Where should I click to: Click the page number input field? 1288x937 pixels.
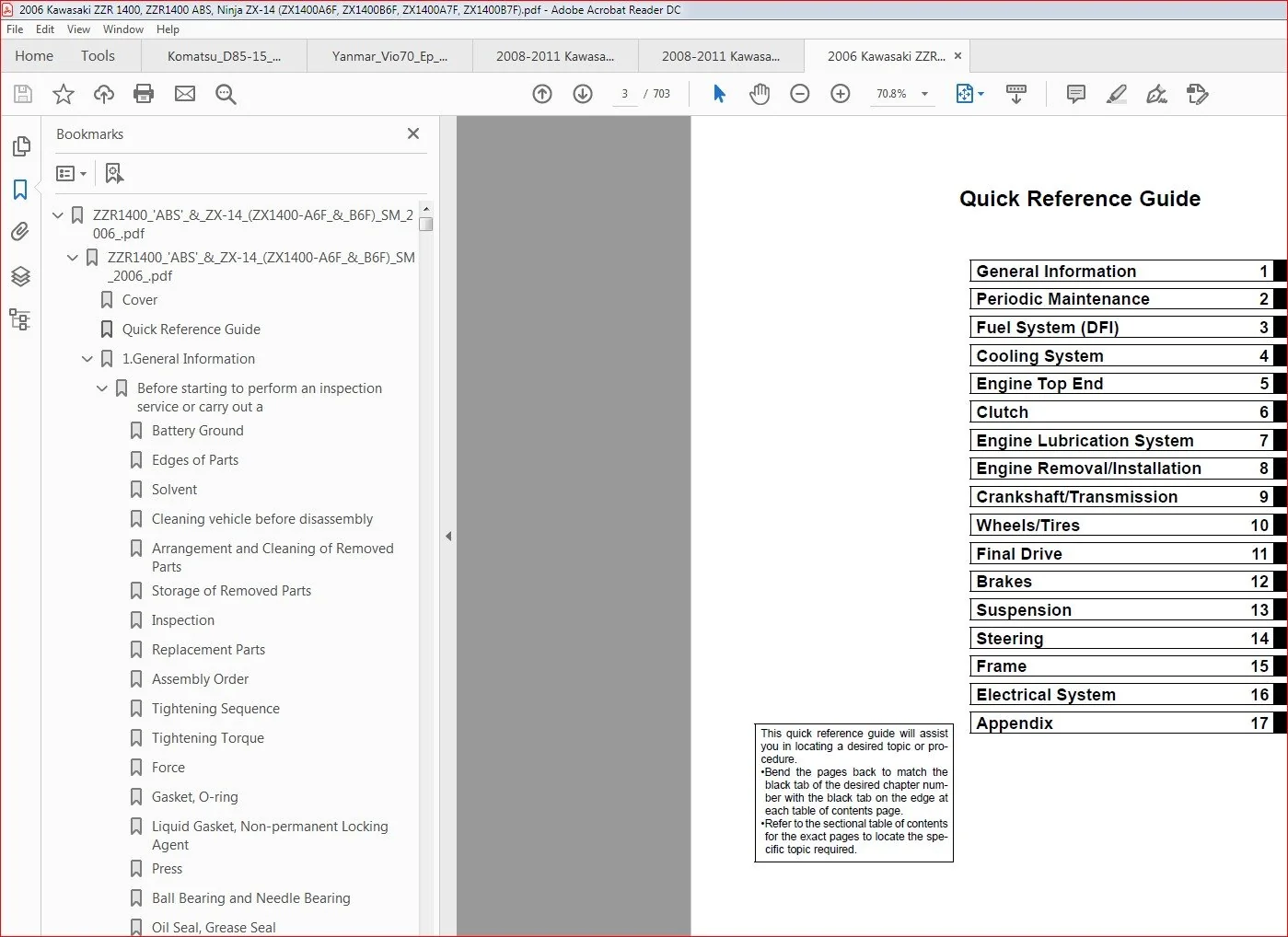click(x=625, y=94)
